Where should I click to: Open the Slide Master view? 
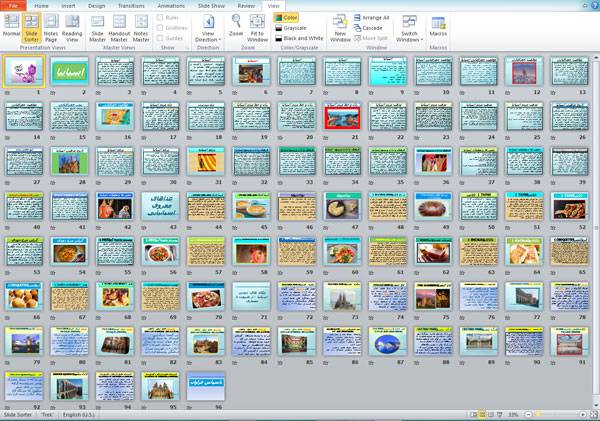[x=97, y=28]
